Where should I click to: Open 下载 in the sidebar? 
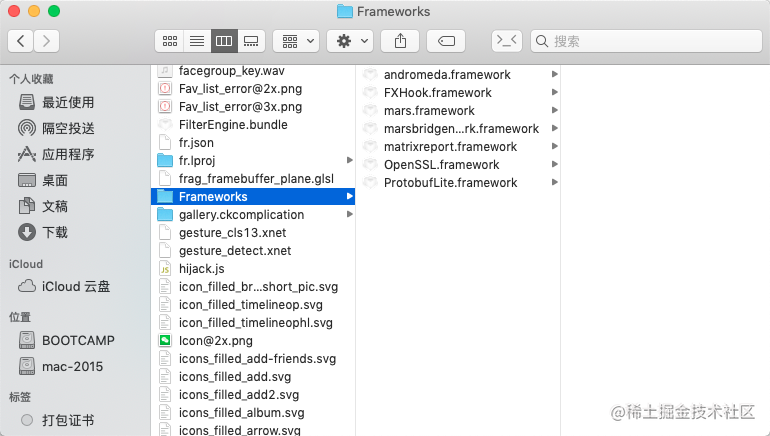tap(55, 232)
